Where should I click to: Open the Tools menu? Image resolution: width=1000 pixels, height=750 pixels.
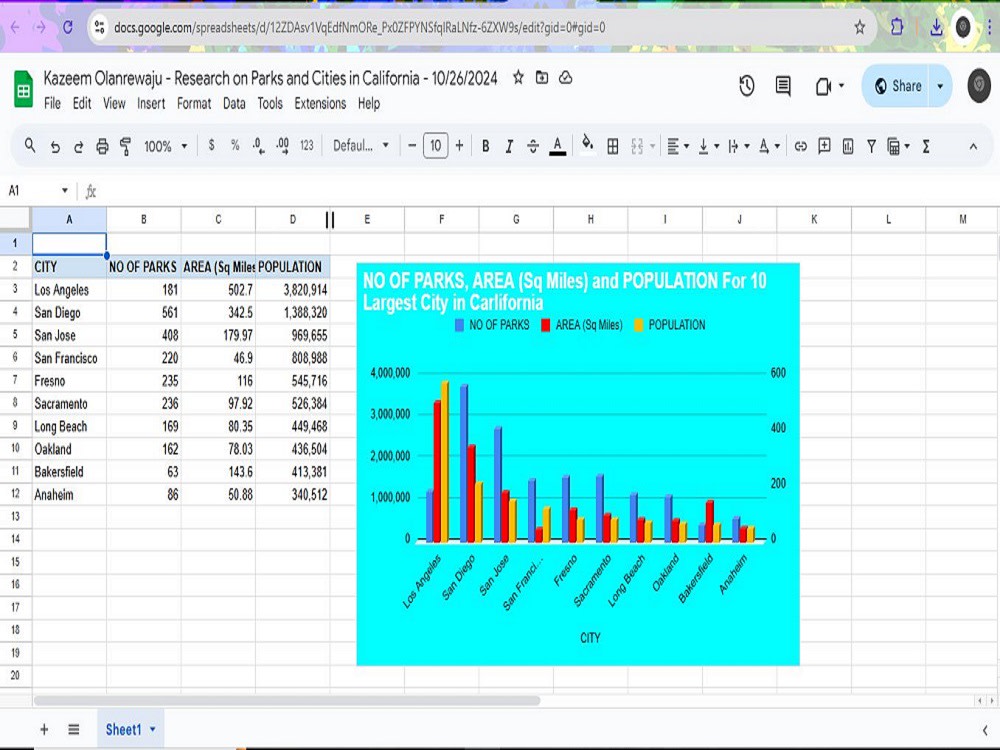pos(270,103)
